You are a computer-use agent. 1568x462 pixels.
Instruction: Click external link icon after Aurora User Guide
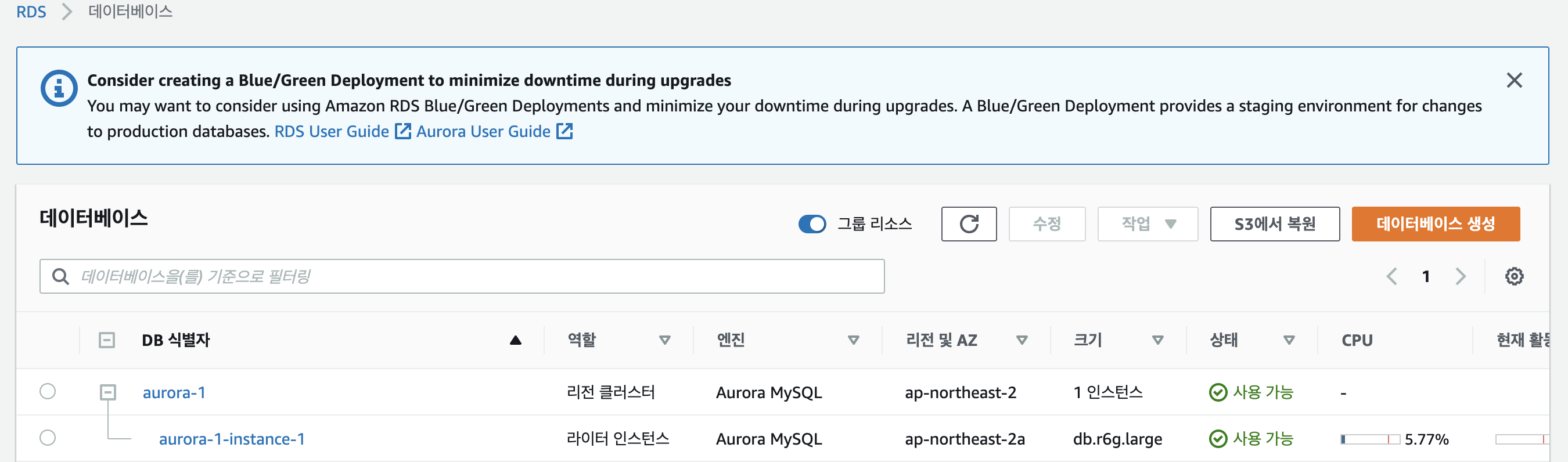click(565, 131)
